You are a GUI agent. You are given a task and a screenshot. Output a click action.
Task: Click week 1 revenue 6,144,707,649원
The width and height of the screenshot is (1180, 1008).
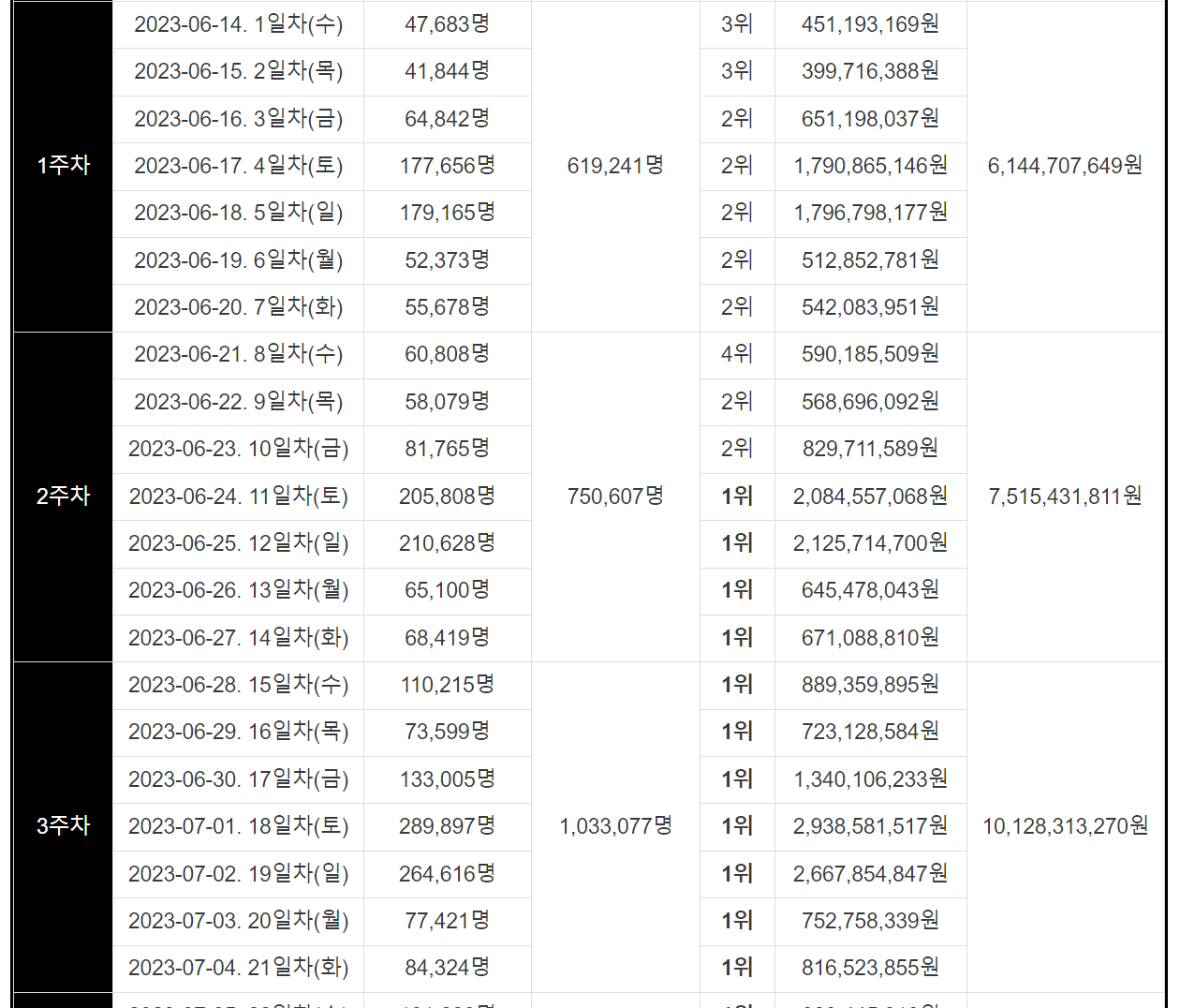(1065, 166)
